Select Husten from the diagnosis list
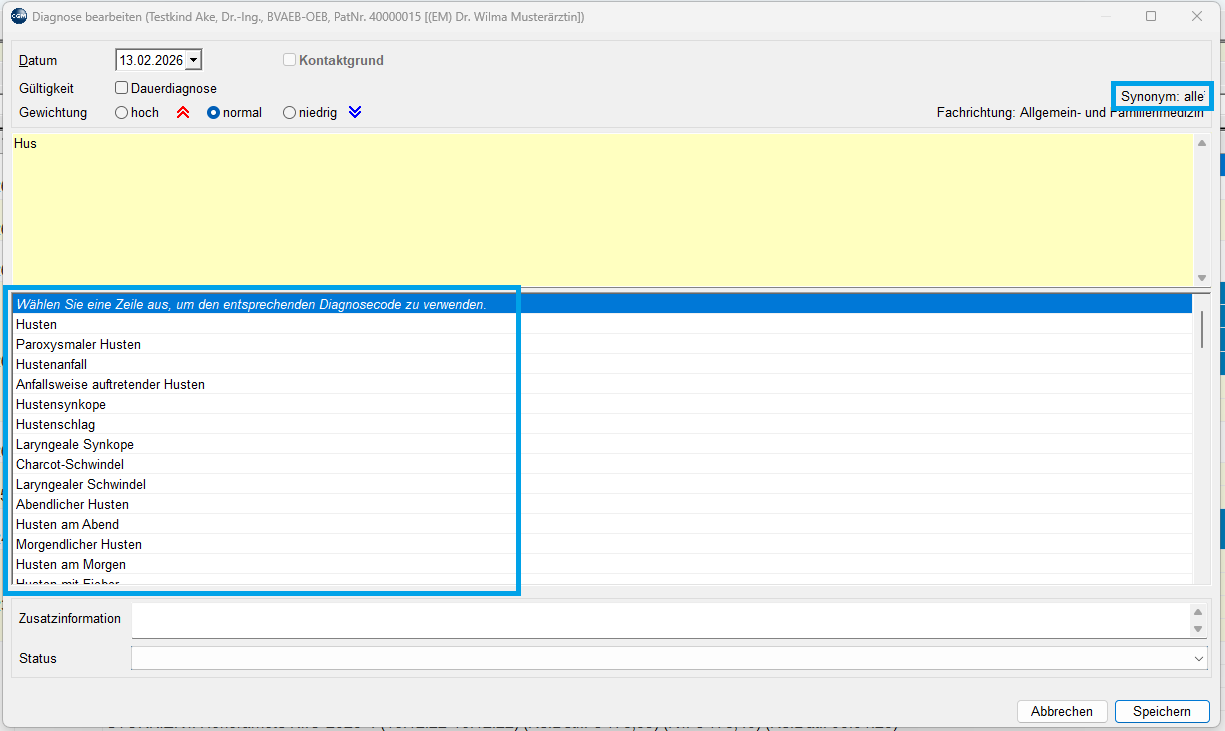1225x731 pixels. click(x=37, y=325)
